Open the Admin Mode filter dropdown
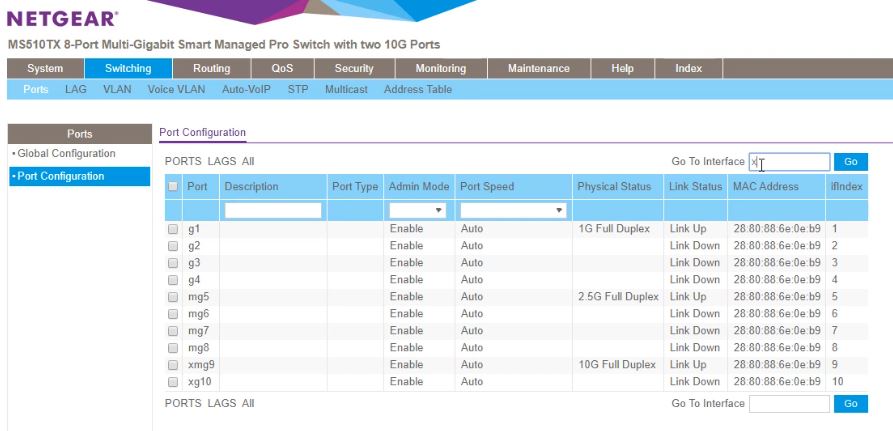Screen dimensions: 893x431 [x=418, y=211]
